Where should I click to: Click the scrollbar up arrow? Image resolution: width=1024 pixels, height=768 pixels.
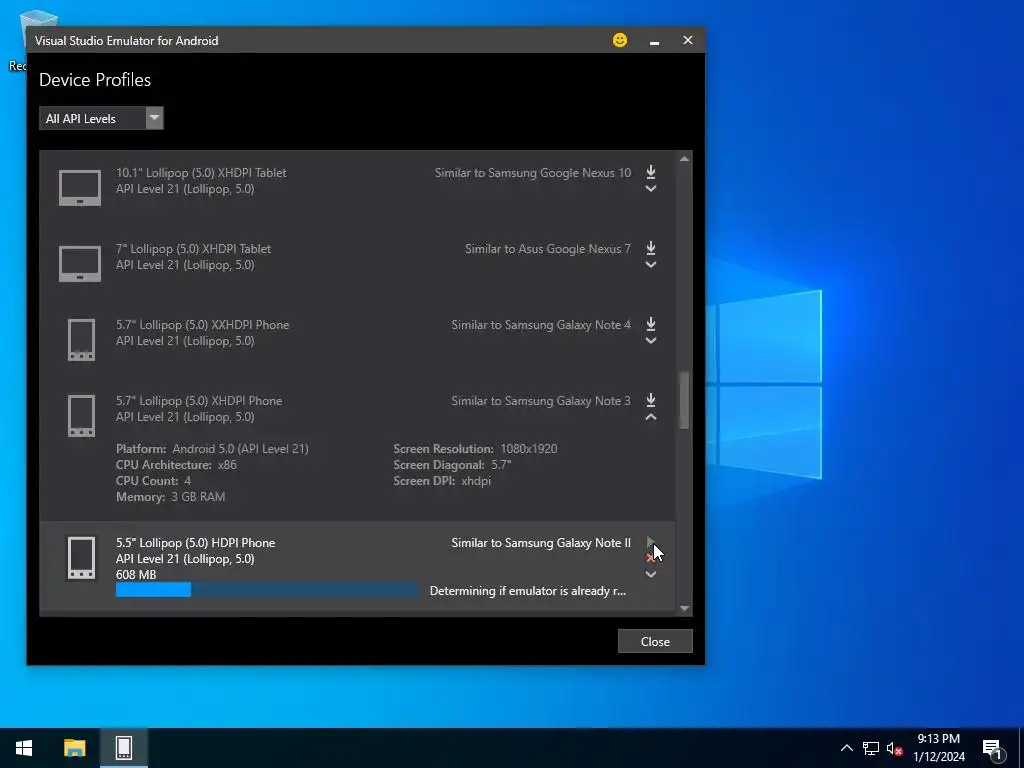(684, 159)
